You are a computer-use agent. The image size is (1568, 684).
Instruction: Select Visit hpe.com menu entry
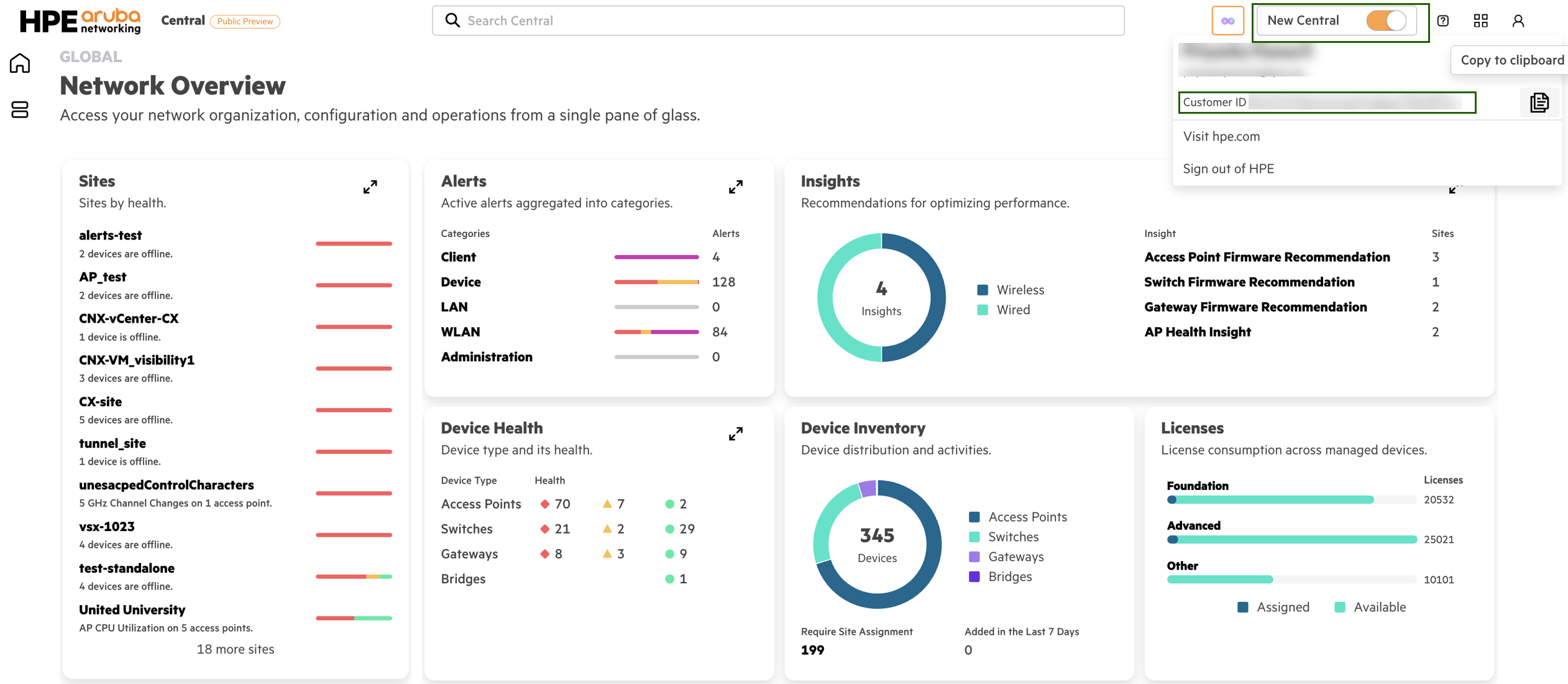tap(1221, 136)
